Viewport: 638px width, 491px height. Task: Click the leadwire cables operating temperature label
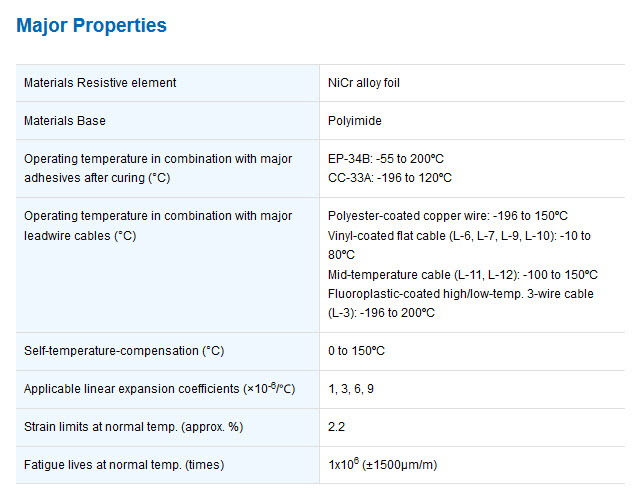(x=158, y=225)
